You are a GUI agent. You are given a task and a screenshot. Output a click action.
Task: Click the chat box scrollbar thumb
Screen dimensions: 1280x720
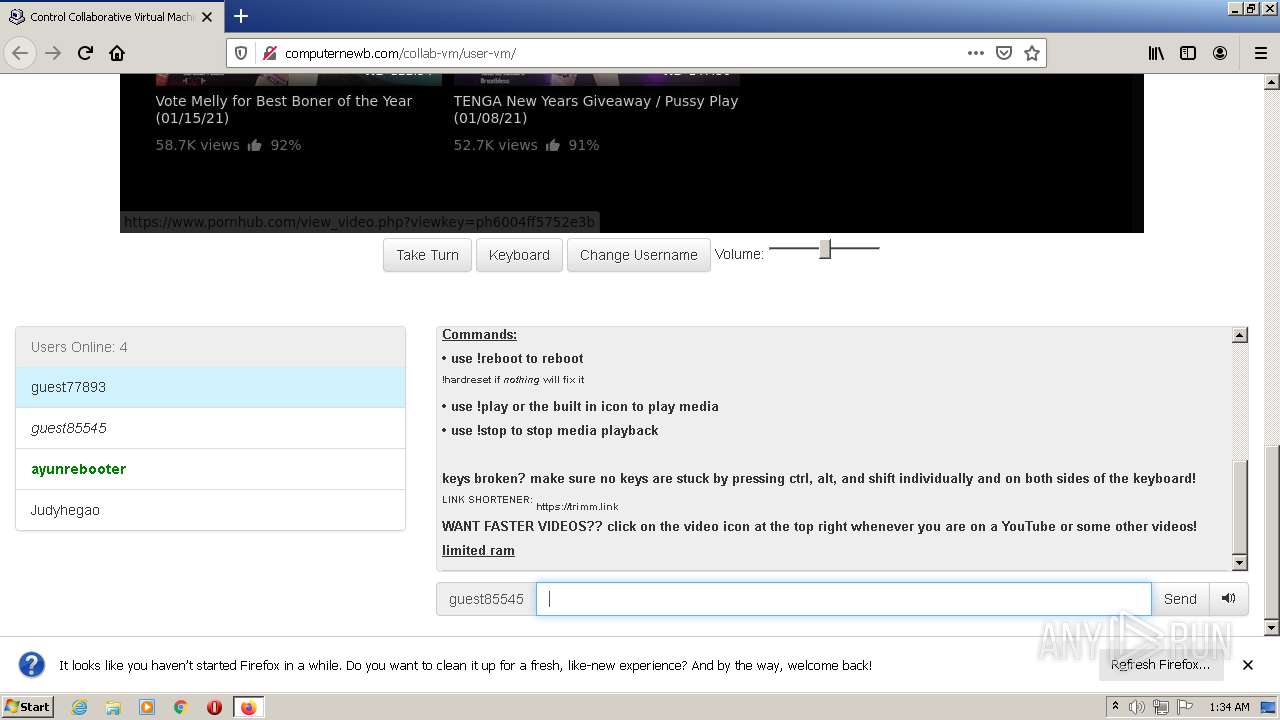pos(1239,506)
